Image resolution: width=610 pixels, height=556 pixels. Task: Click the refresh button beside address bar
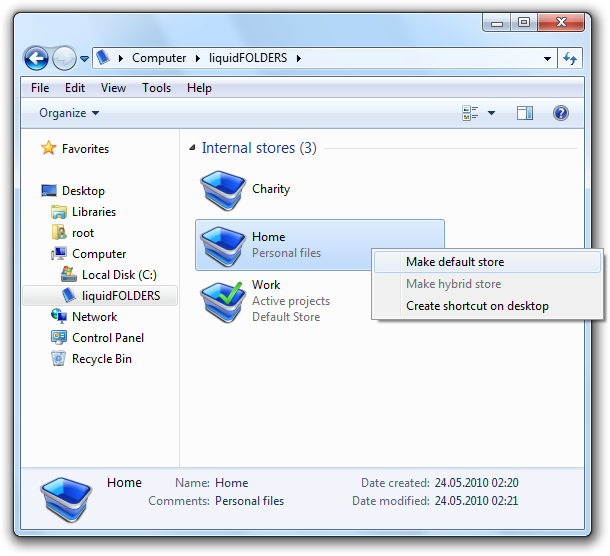571,59
